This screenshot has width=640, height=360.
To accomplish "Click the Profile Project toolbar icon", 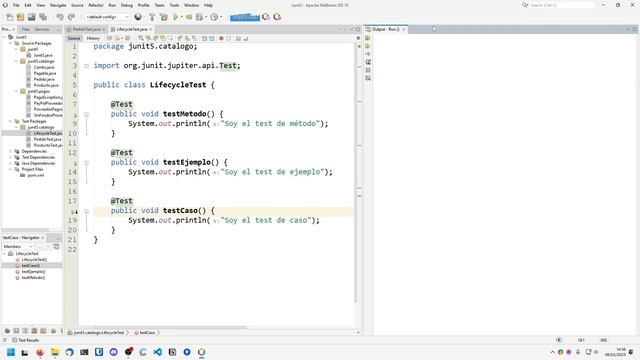I will point(214,17).
